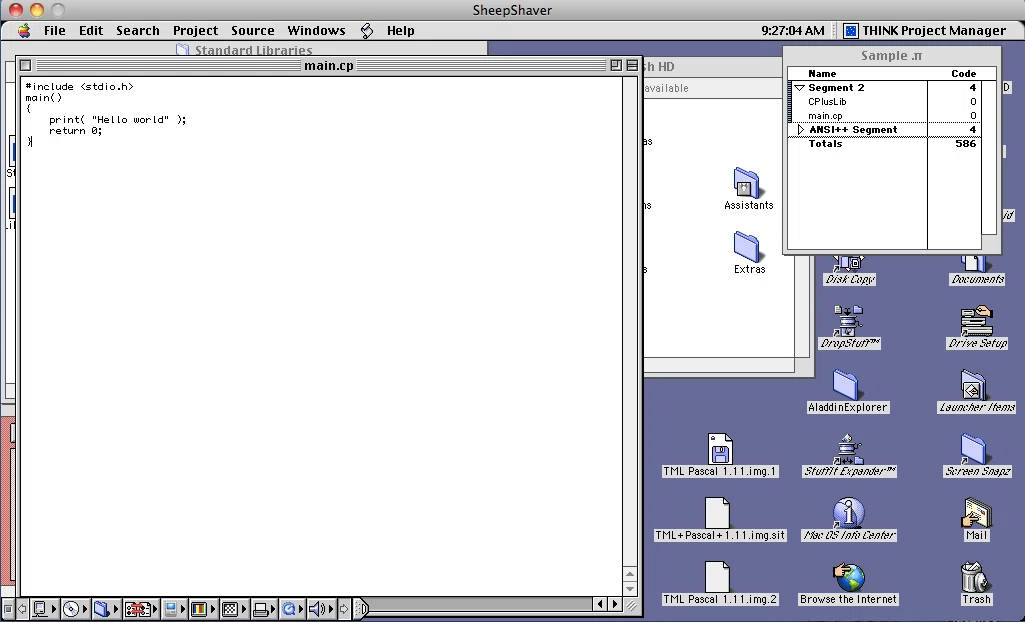Open the File Sharing control strip module
This screenshot has height=622, width=1025.
[x=105, y=610]
